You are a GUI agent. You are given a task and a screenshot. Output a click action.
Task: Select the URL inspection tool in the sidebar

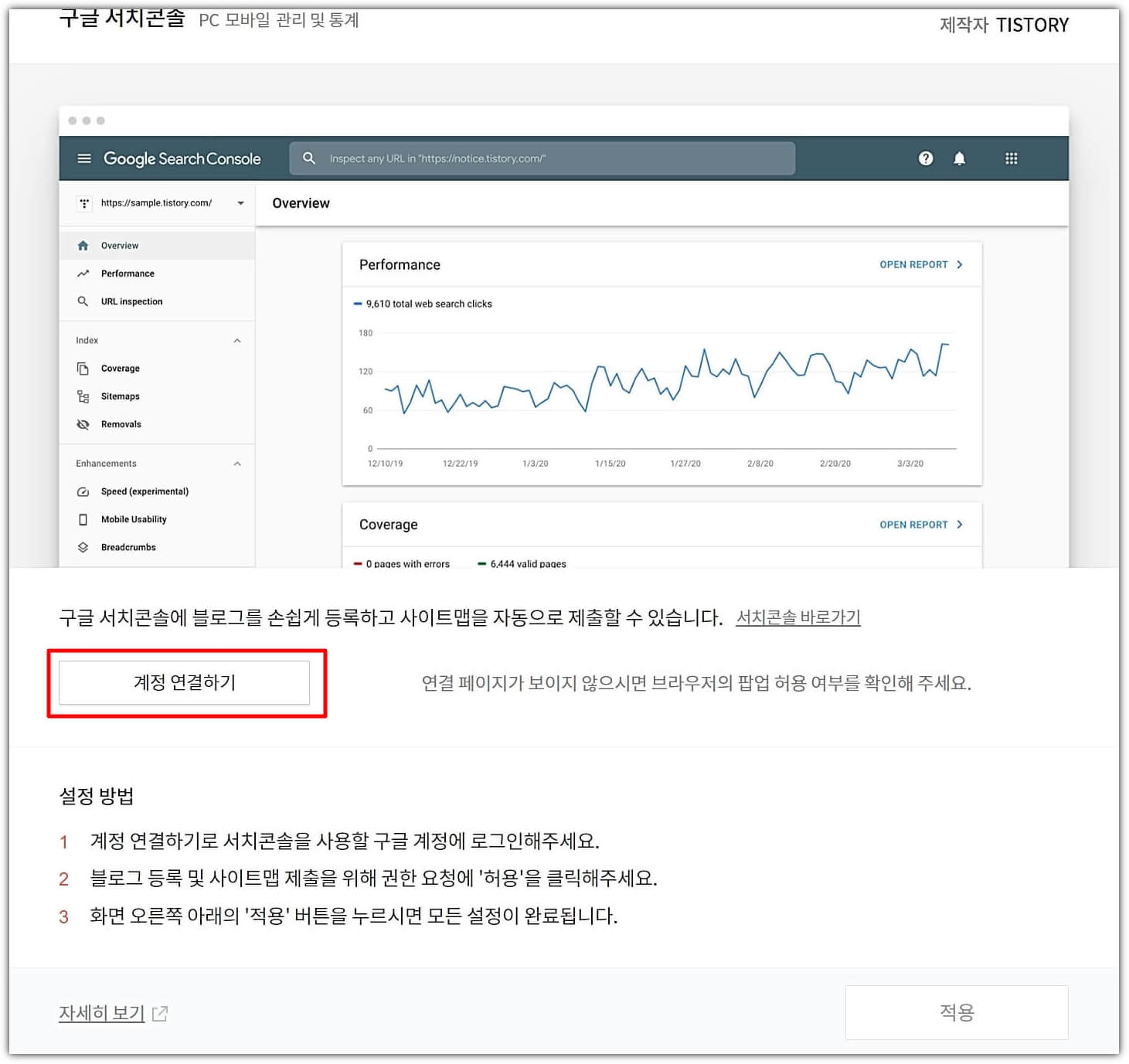coord(131,301)
